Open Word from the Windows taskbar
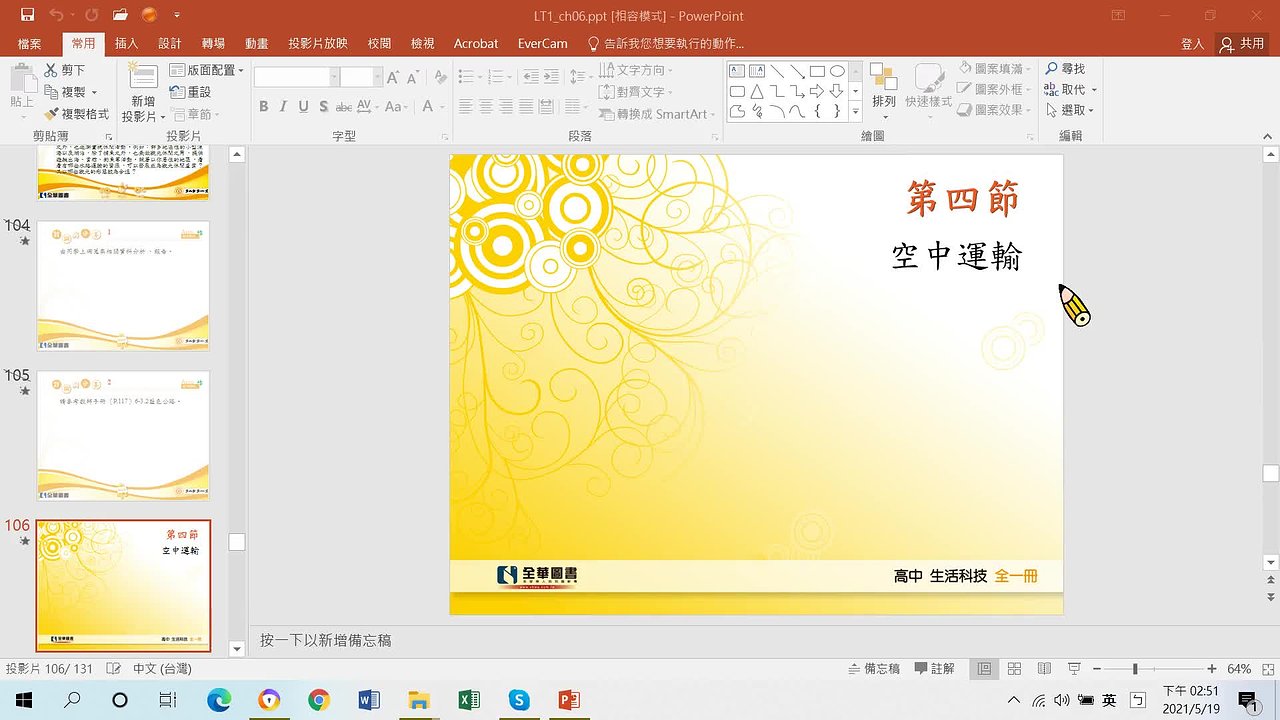The height and width of the screenshot is (720, 1280). click(x=369, y=700)
